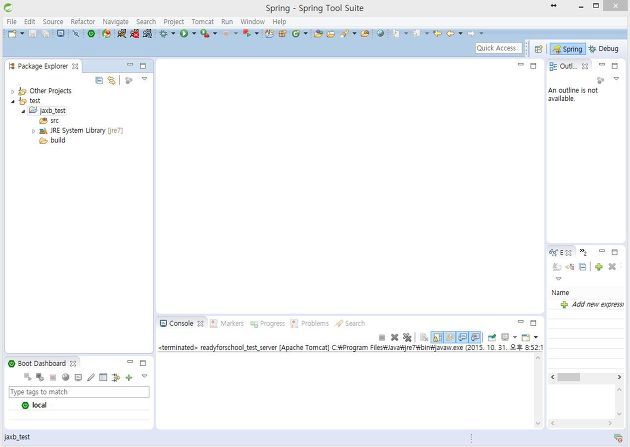Open the Package Explorer view menu triangle
Screen dimensions: 630x447
[144, 79]
